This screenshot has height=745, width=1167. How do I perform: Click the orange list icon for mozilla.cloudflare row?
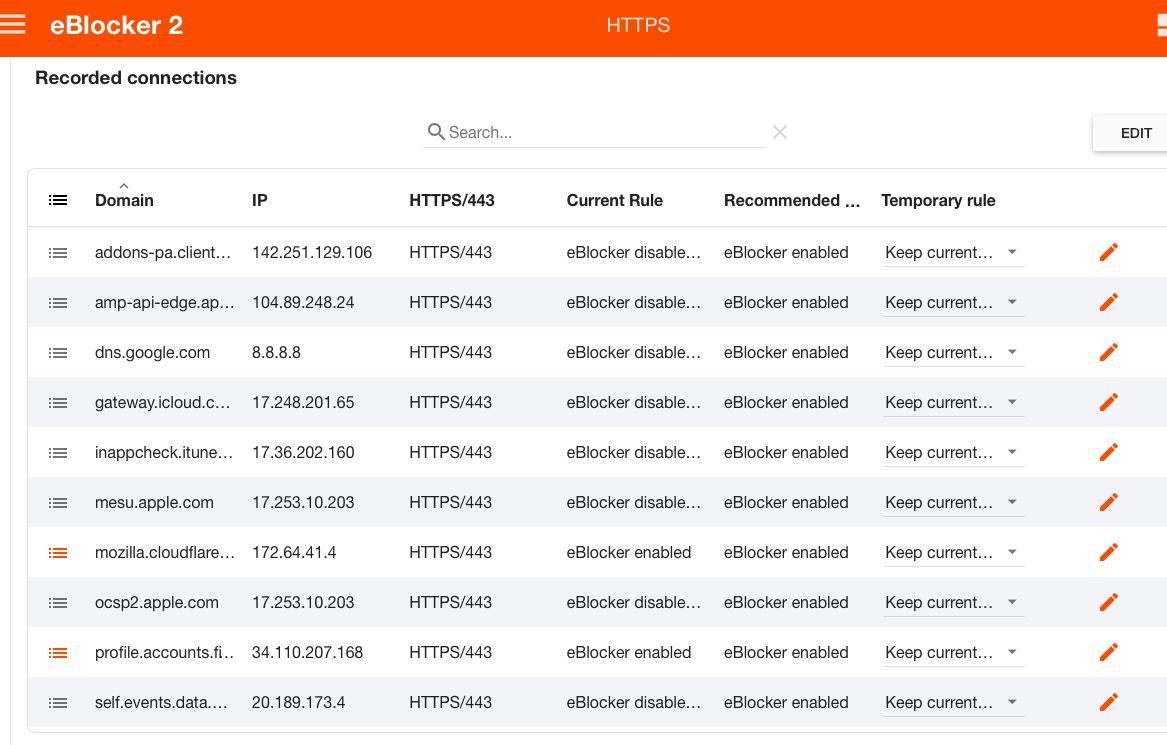click(x=58, y=553)
